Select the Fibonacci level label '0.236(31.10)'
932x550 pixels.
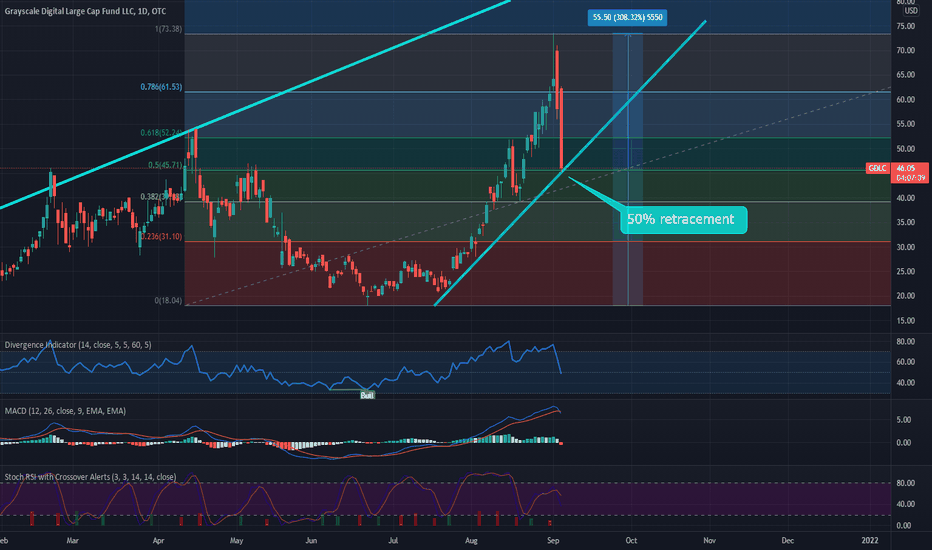(161, 237)
